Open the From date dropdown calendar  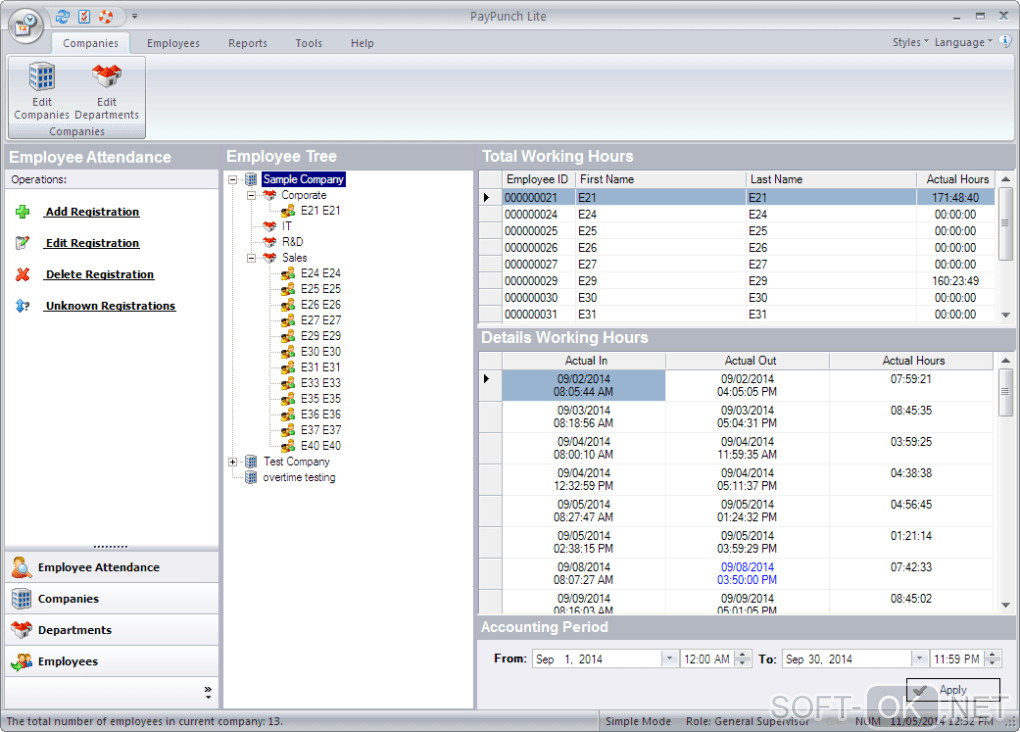coord(669,659)
